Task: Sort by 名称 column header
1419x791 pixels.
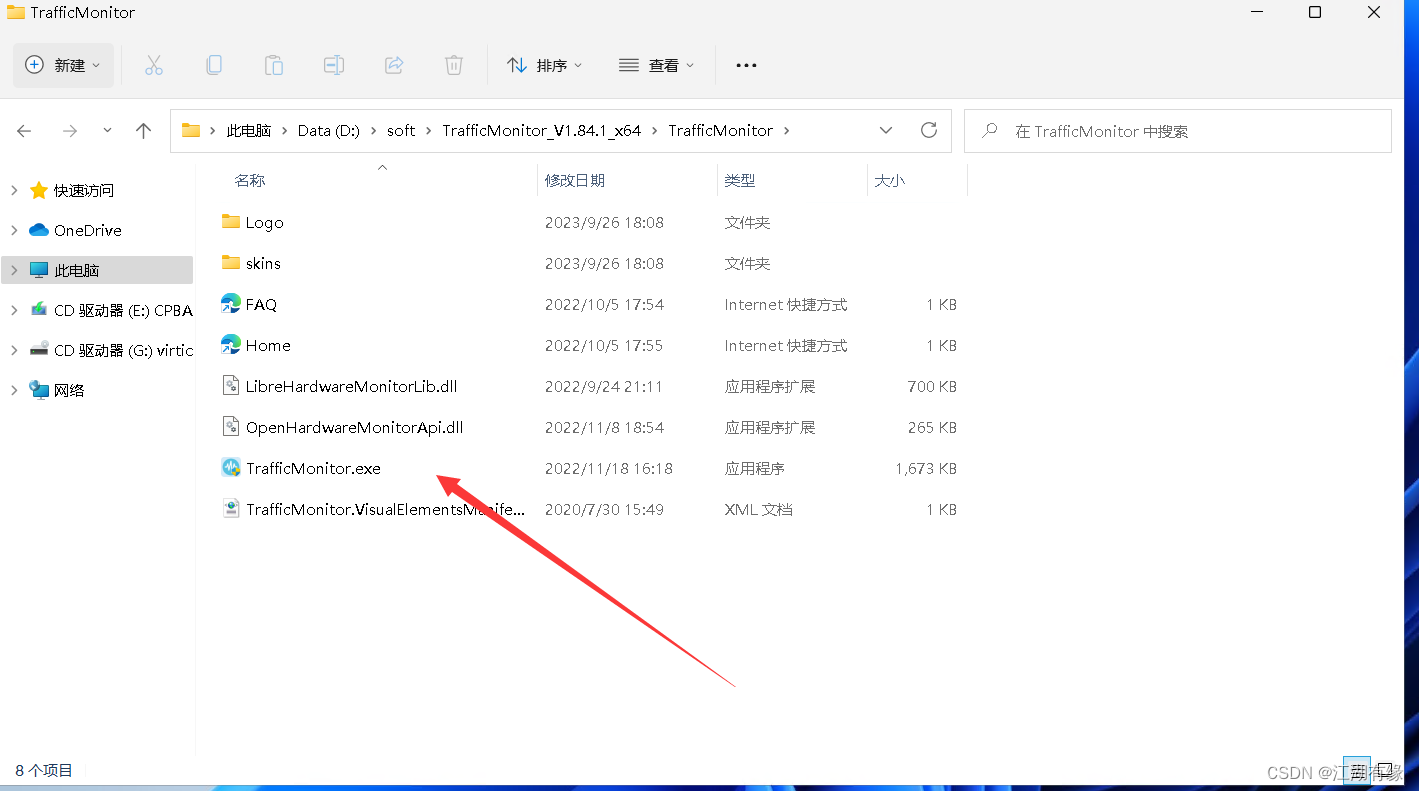Action: point(250,181)
